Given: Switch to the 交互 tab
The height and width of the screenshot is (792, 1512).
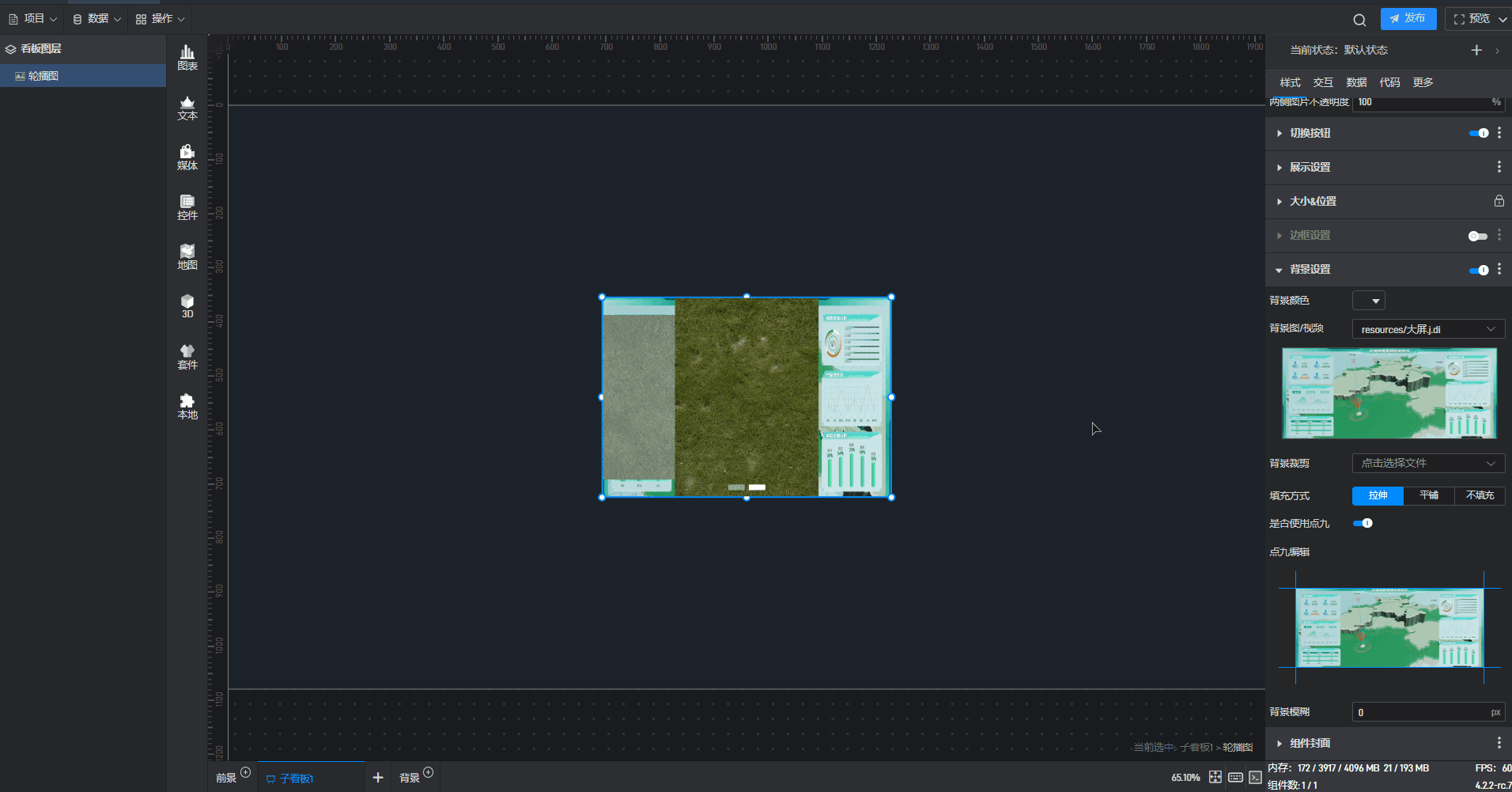Looking at the screenshot, I should pos(1323,82).
